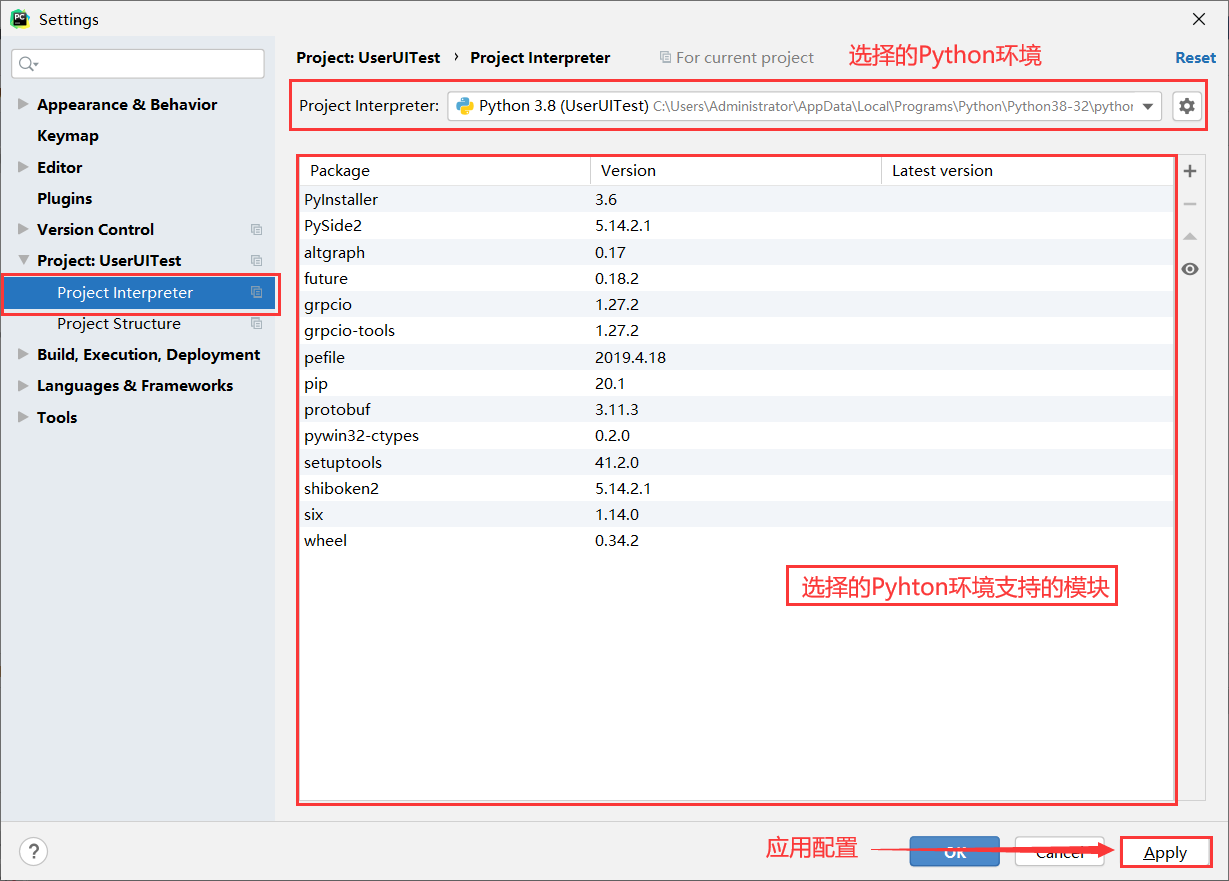Collapse the Project: UserUITest tree node
Image resolution: width=1229 pixels, height=881 pixels.
tap(22, 260)
